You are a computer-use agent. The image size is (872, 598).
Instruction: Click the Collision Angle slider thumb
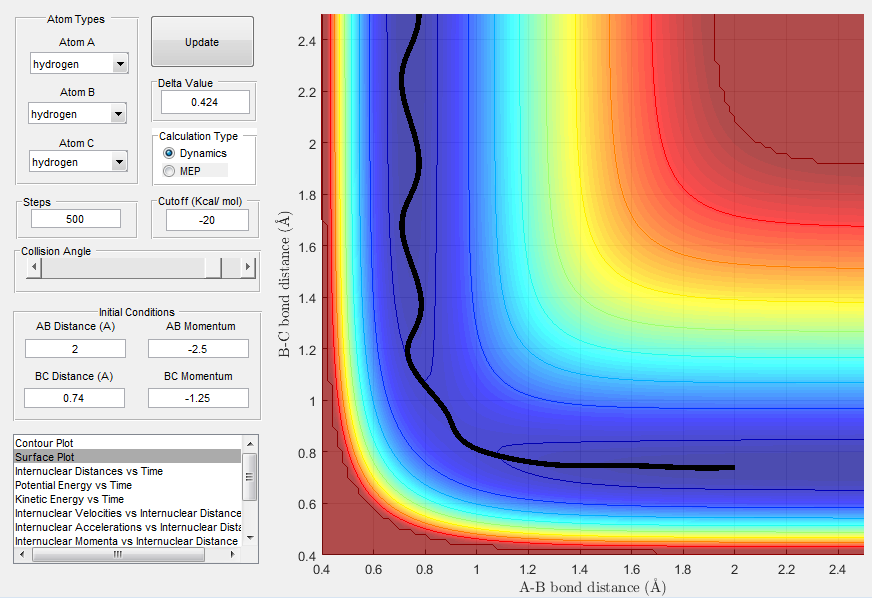click(x=214, y=268)
